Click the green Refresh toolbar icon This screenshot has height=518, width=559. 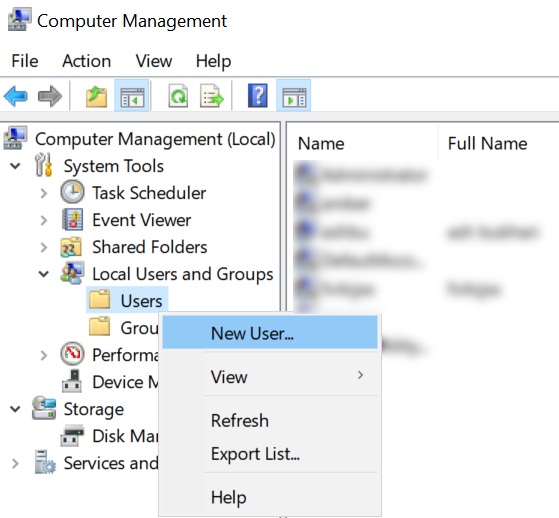(x=178, y=96)
